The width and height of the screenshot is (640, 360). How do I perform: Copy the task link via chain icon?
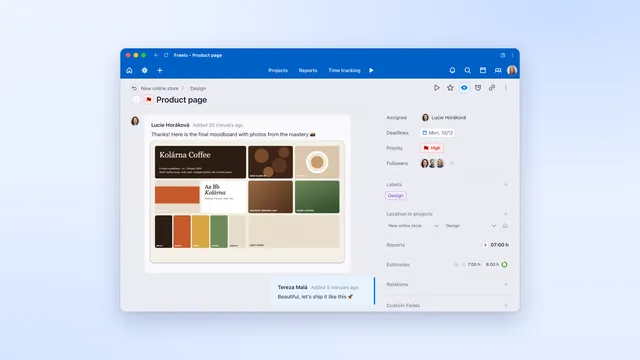[x=492, y=88]
